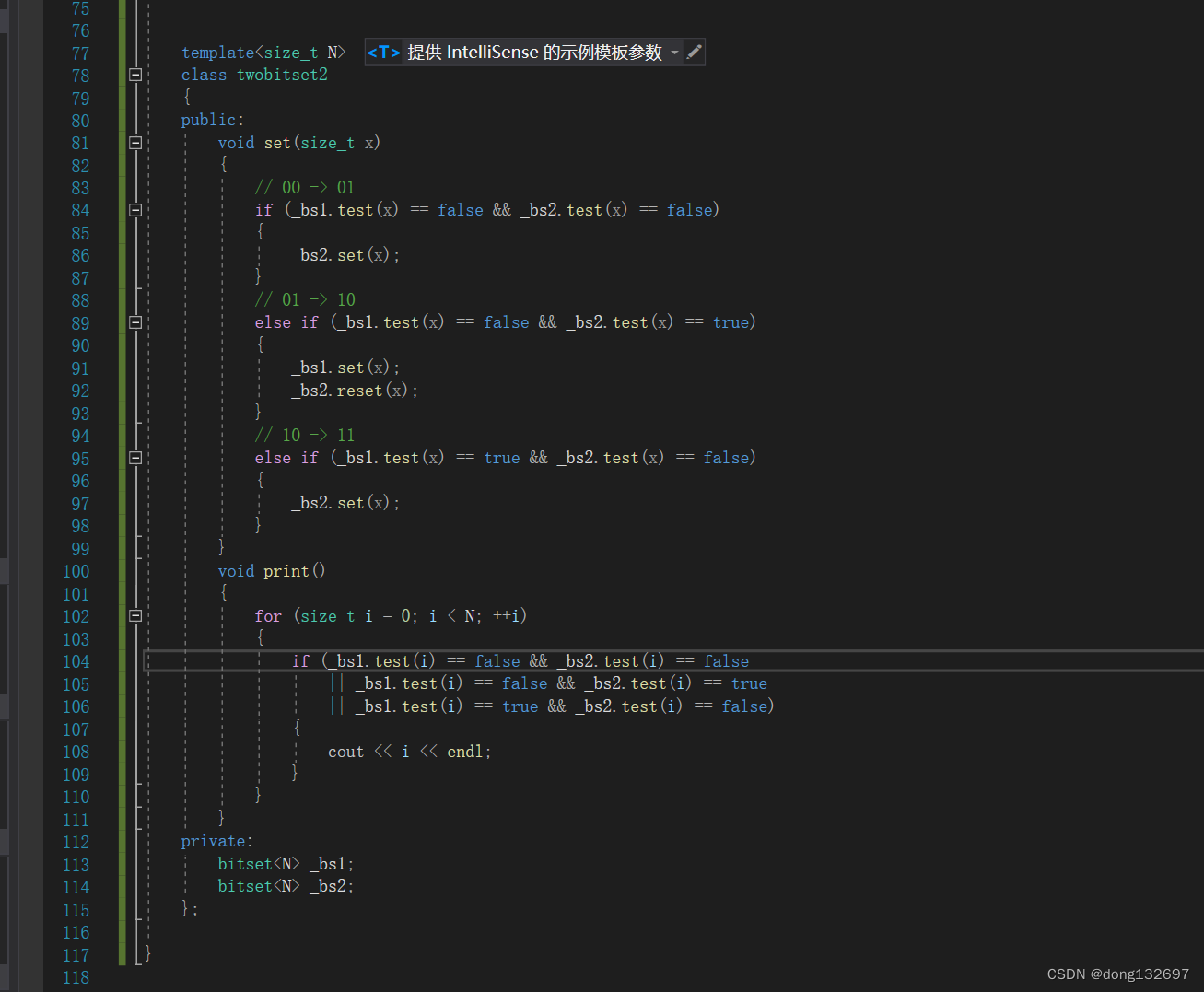The width and height of the screenshot is (1204, 992).
Task: Click the 'false)' keyword ending line 106
Action: (748, 706)
